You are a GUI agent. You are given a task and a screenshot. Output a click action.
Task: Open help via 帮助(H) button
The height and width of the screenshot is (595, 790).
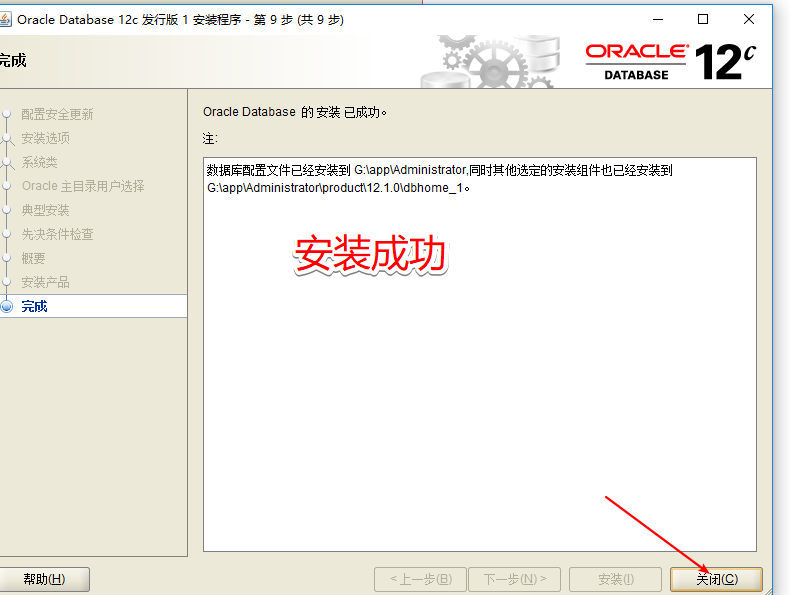point(44,579)
